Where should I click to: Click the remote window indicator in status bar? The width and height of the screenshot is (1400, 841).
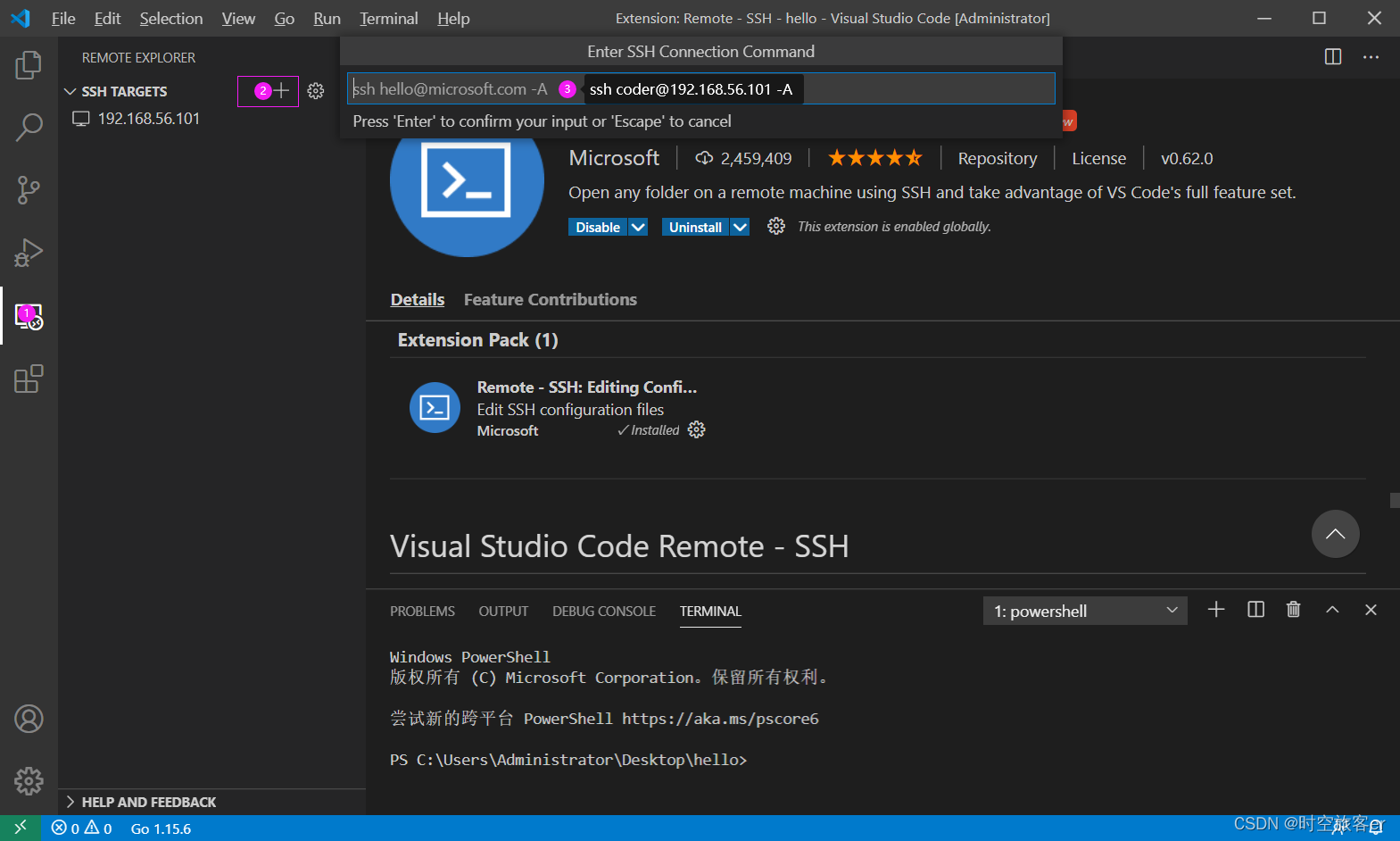[20, 828]
